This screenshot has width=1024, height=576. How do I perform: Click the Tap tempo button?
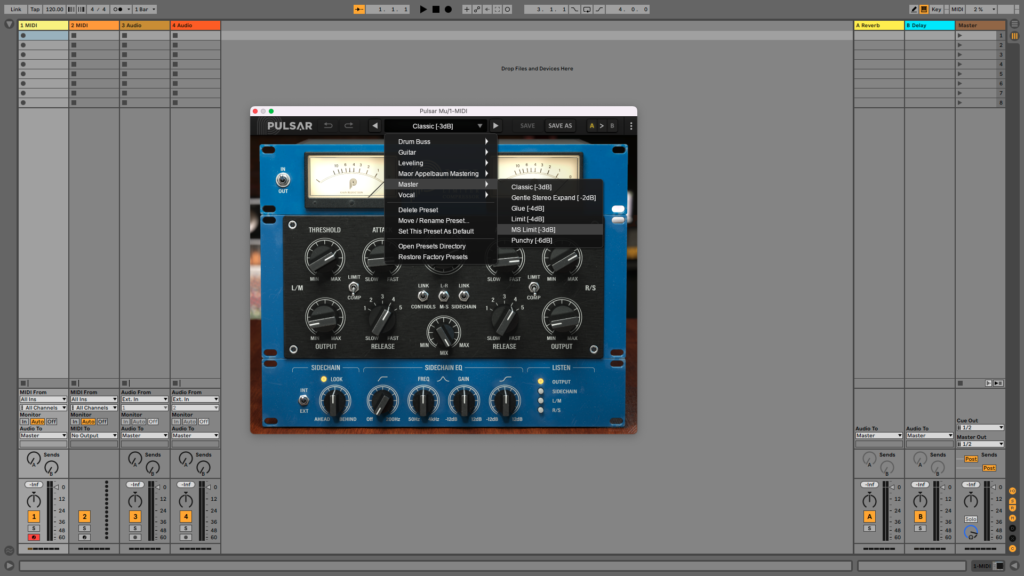35,9
